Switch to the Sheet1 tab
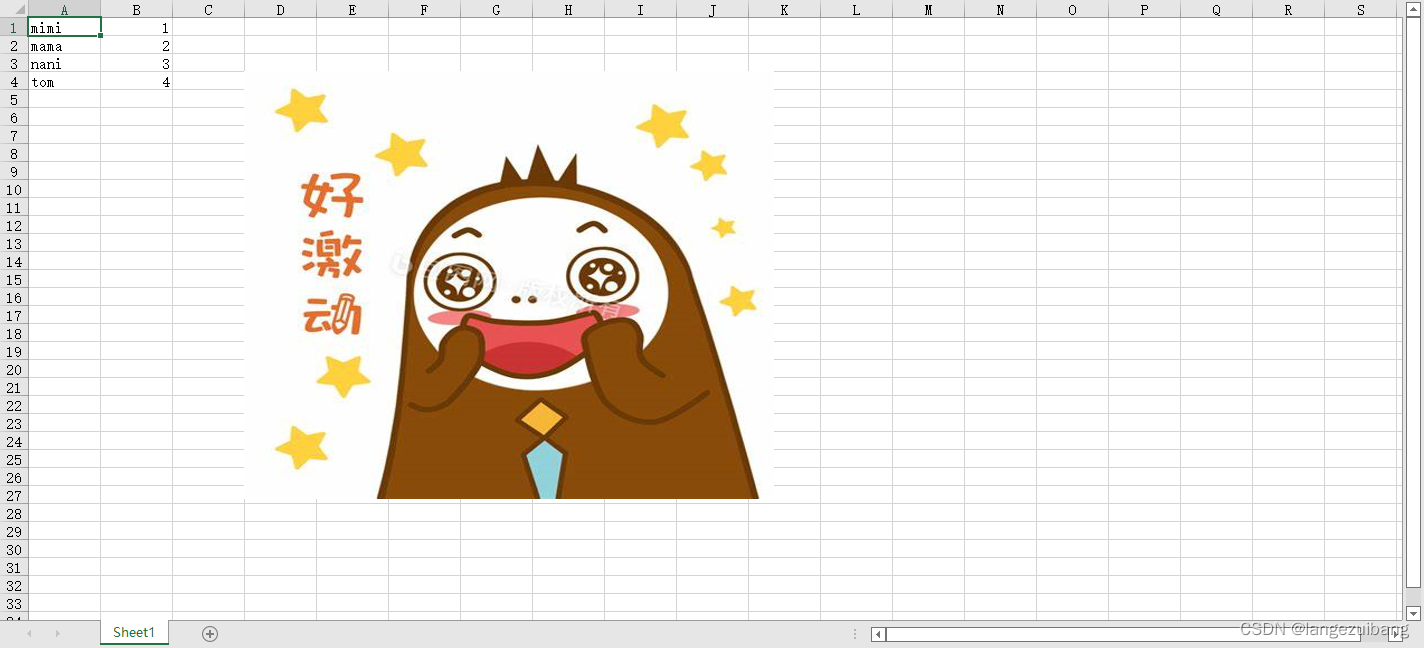The width and height of the screenshot is (1424, 648). tap(134, 632)
